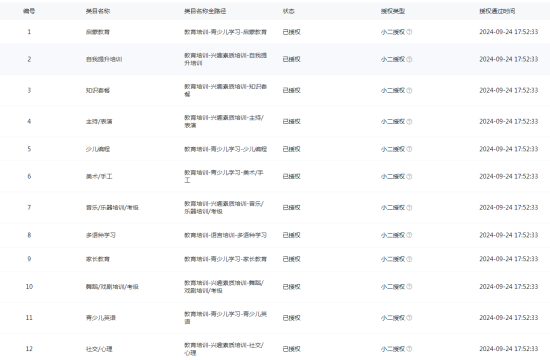The height and width of the screenshot is (360, 550).
Task: Click the 已授权 status in row 9
Action: coord(291,259)
